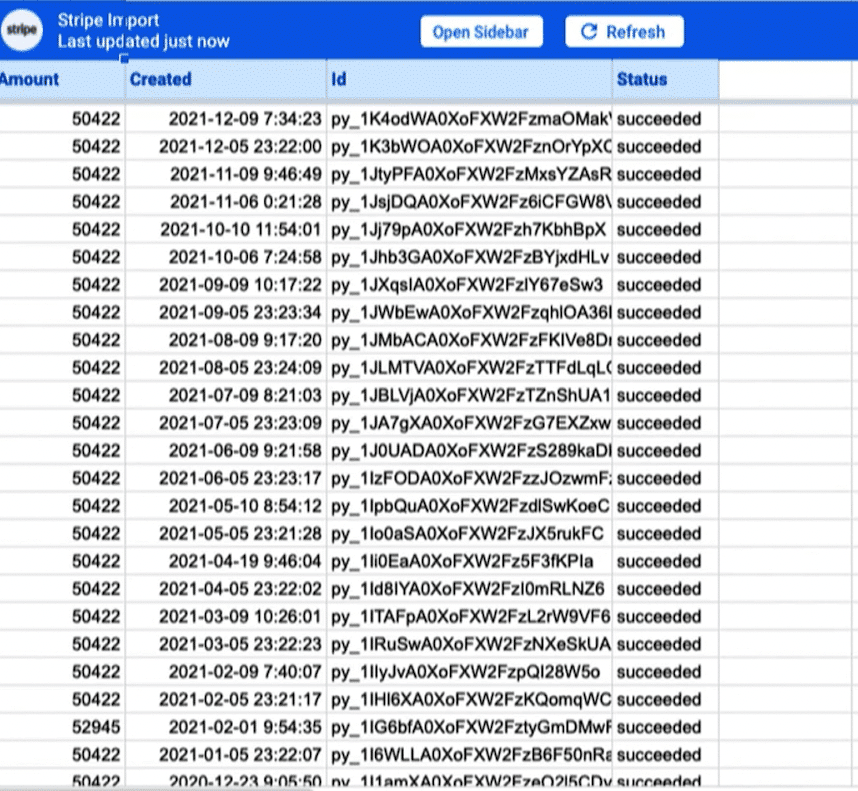Select cell with date 2021-03-05 23:22:23
The height and width of the screenshot is (791, 858).
pos(225,644)
